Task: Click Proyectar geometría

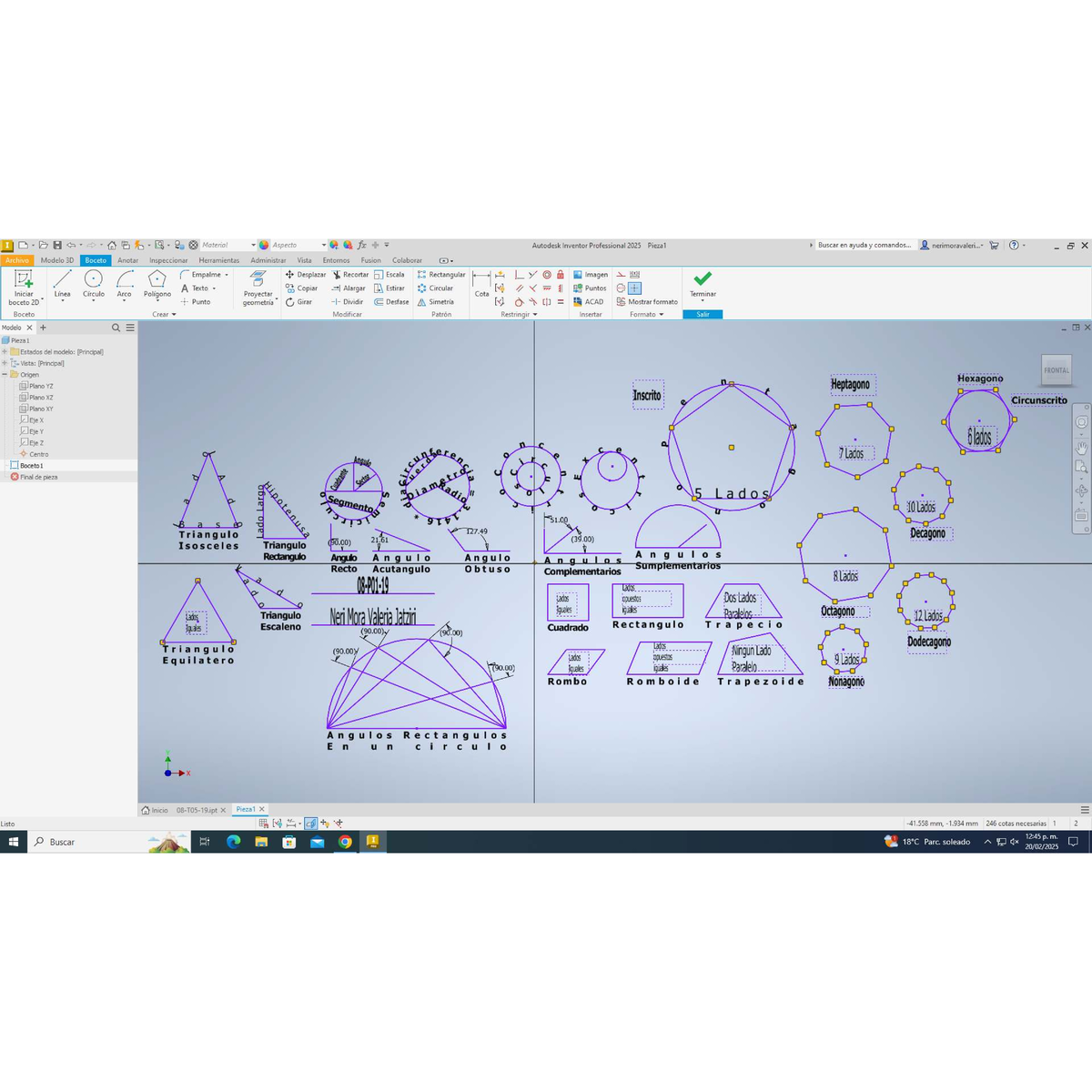Action: tap(258, 288)
